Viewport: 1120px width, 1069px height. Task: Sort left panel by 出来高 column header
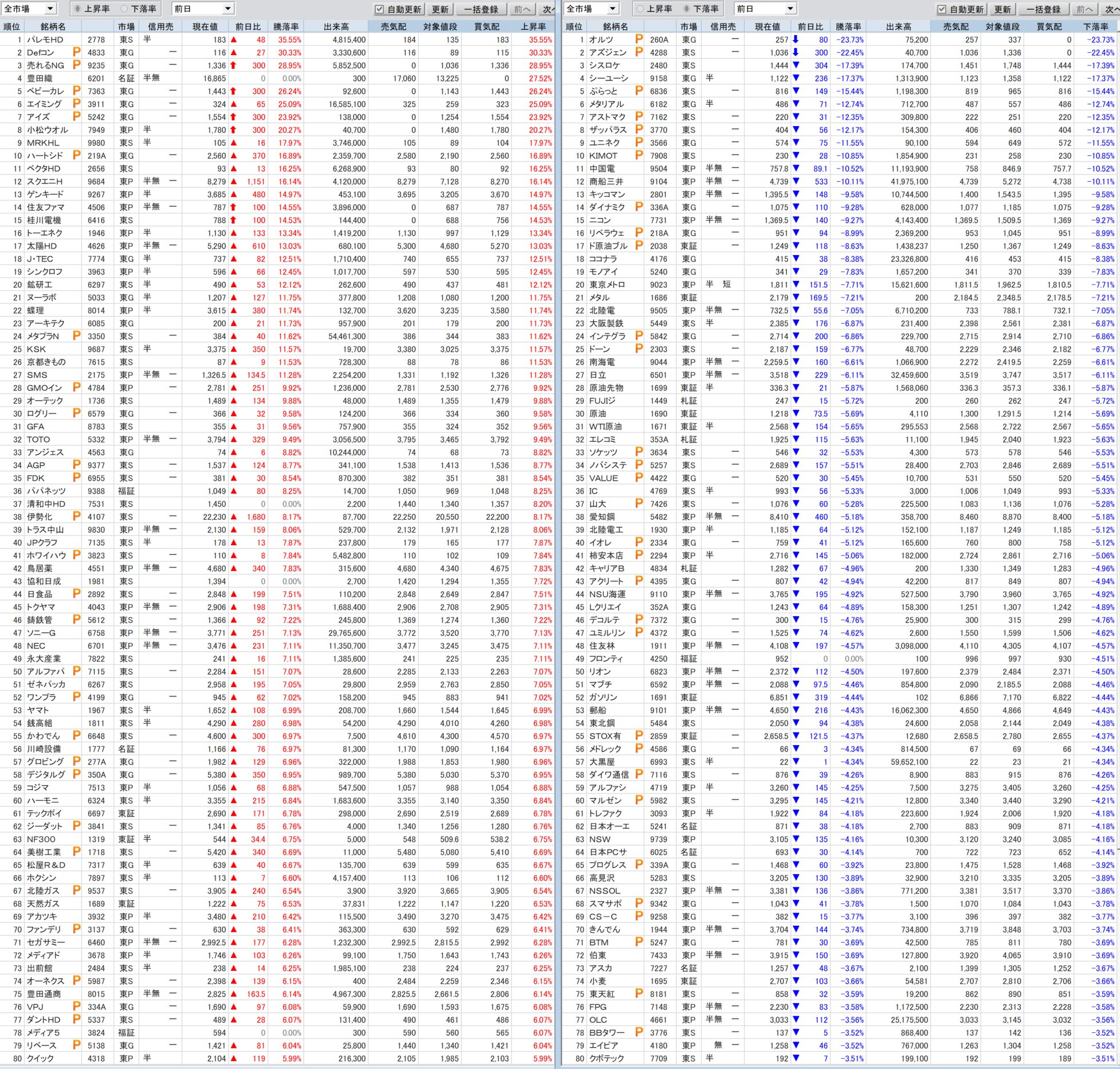pyautogui.click(x=336, y=26)
